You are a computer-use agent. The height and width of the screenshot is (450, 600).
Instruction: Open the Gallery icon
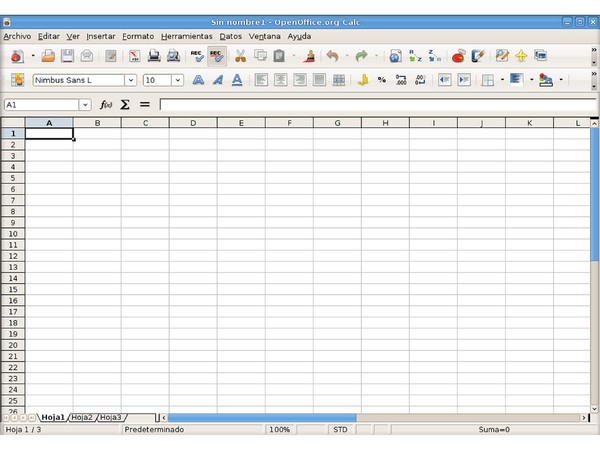click(x=540, y=56)
